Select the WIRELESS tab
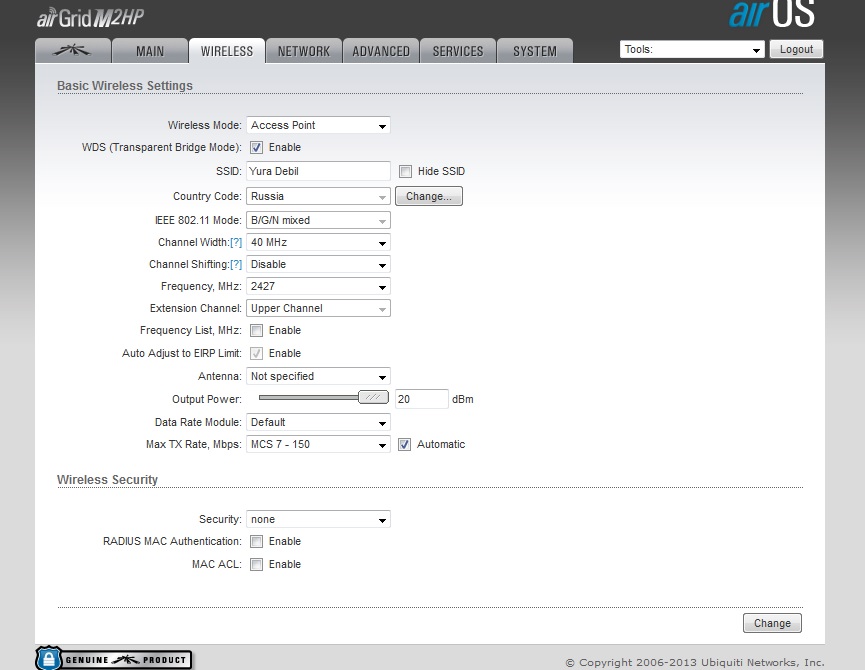865x670 pixels. click(227, 51)
